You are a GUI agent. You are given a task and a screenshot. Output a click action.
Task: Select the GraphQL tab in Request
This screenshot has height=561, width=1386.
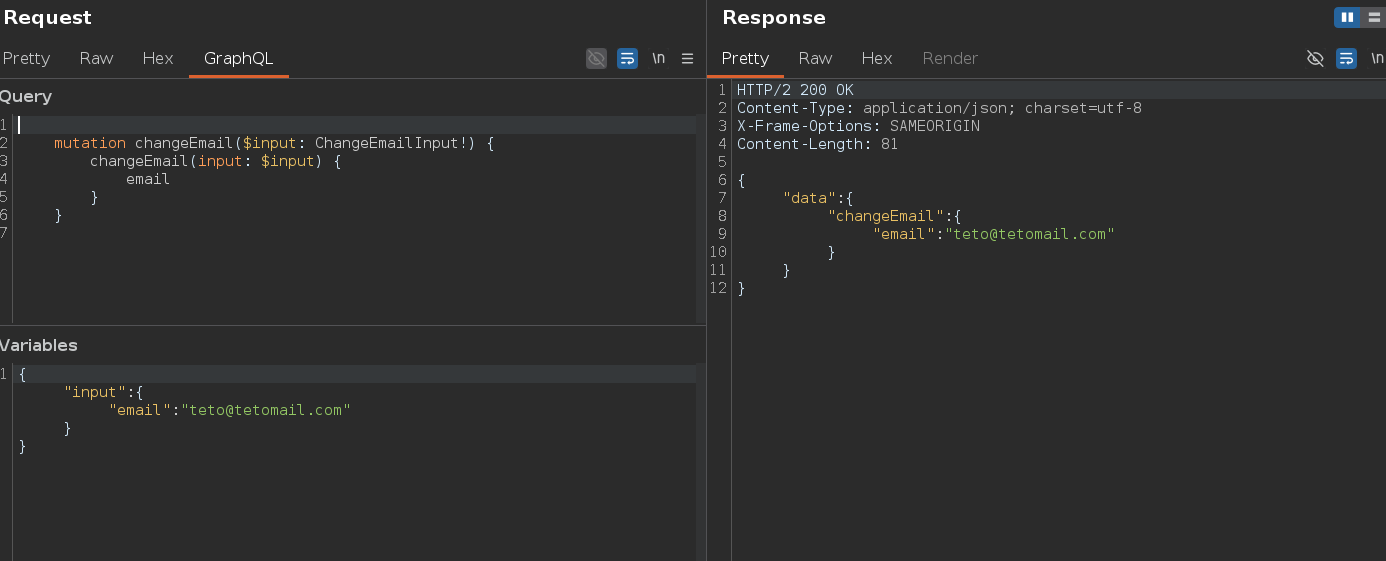238,58
